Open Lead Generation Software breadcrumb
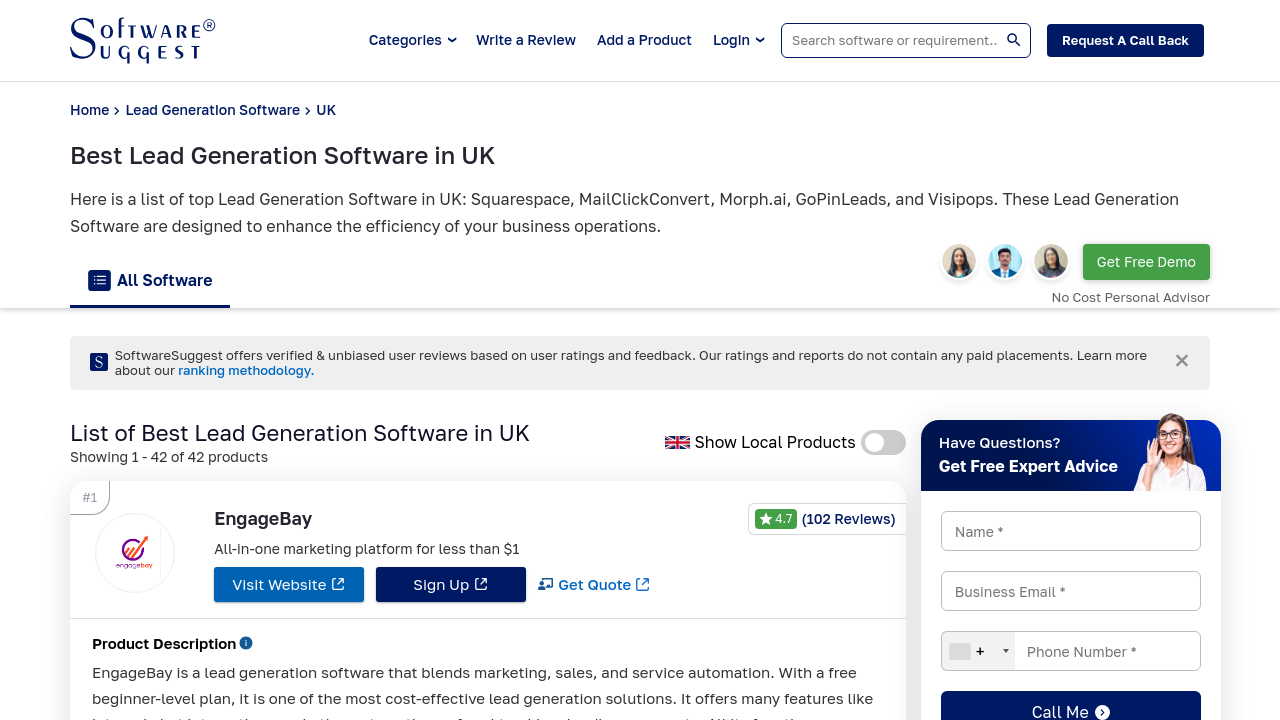 (x=213, y=110)
